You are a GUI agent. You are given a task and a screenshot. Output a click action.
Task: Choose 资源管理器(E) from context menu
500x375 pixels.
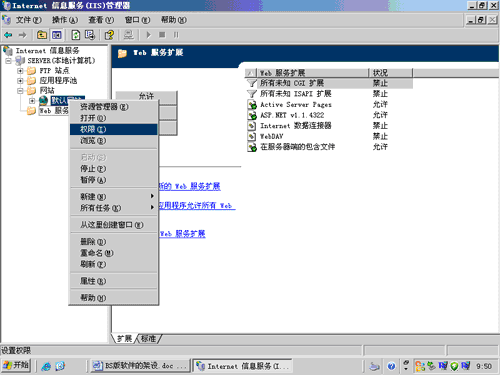(x=113, y=107)
